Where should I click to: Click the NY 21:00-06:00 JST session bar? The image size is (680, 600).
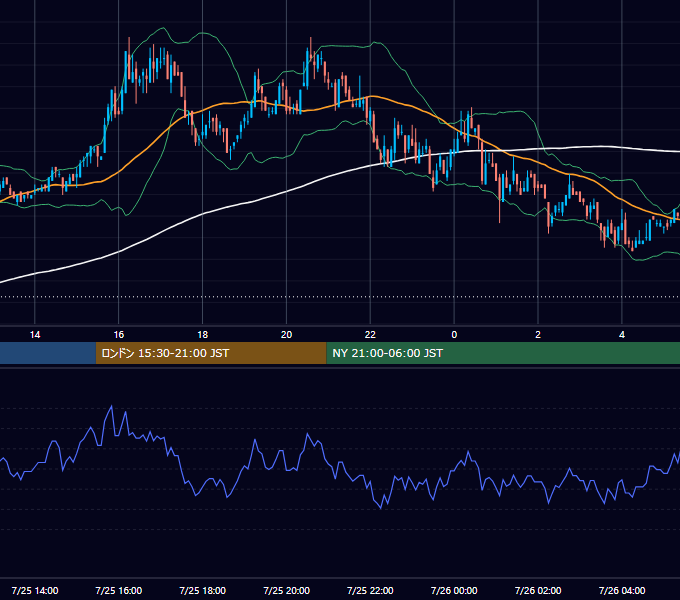[503, 353]
